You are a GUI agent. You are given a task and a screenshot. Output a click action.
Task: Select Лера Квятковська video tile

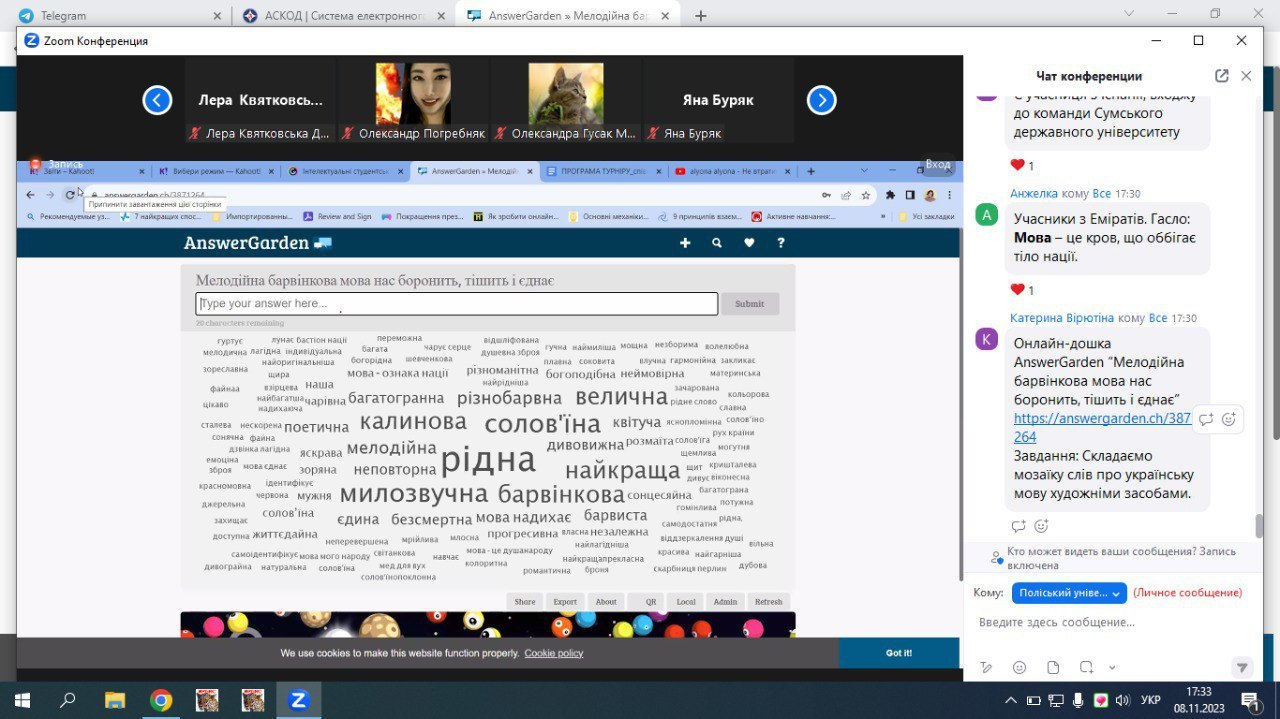(x=260, y=100)
